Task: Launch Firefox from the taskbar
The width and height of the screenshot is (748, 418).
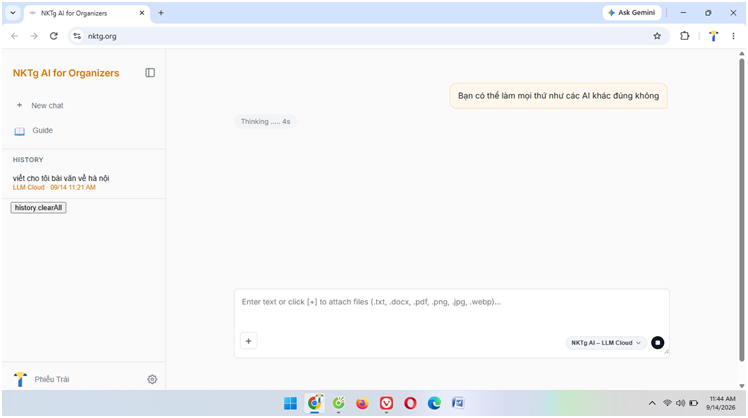Action: (363, 404)
